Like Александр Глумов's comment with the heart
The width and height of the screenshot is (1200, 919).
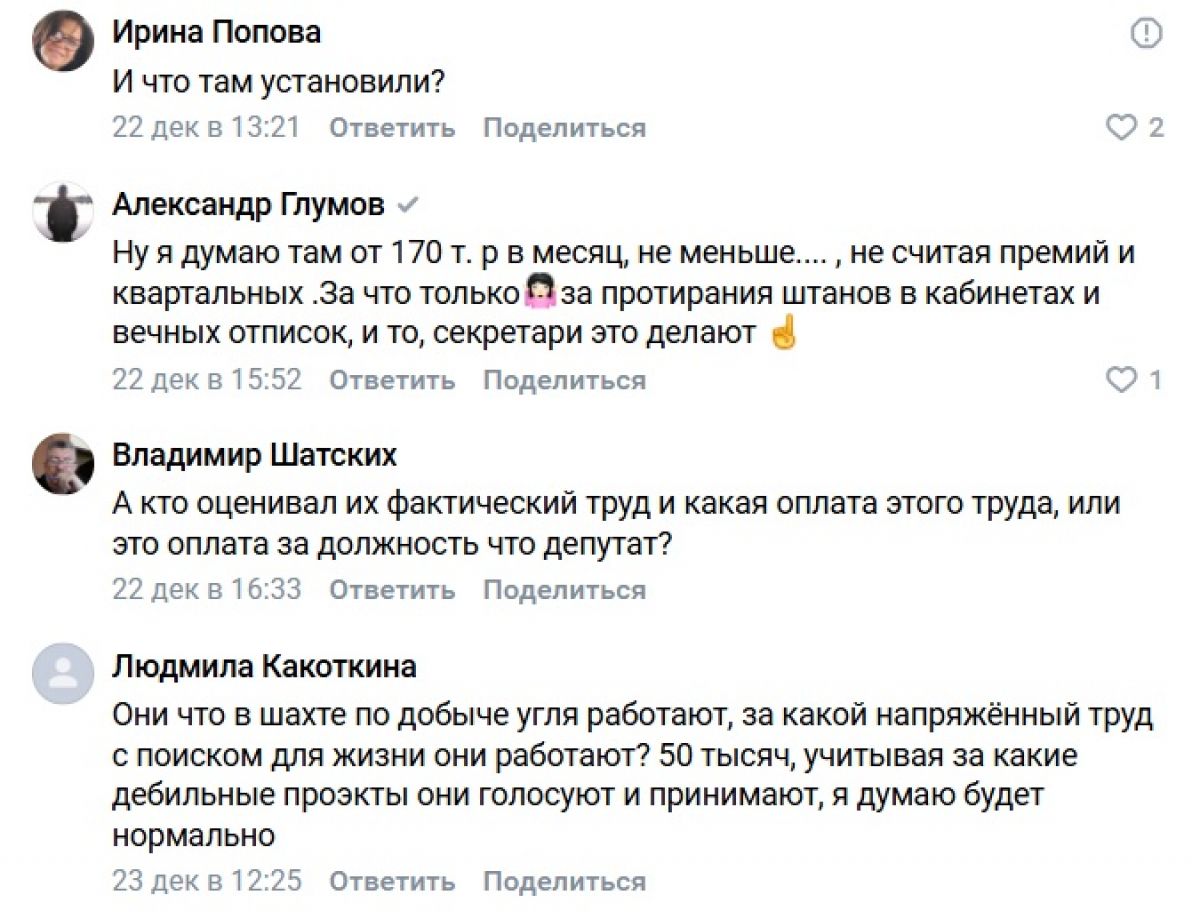click(1122, 380)
